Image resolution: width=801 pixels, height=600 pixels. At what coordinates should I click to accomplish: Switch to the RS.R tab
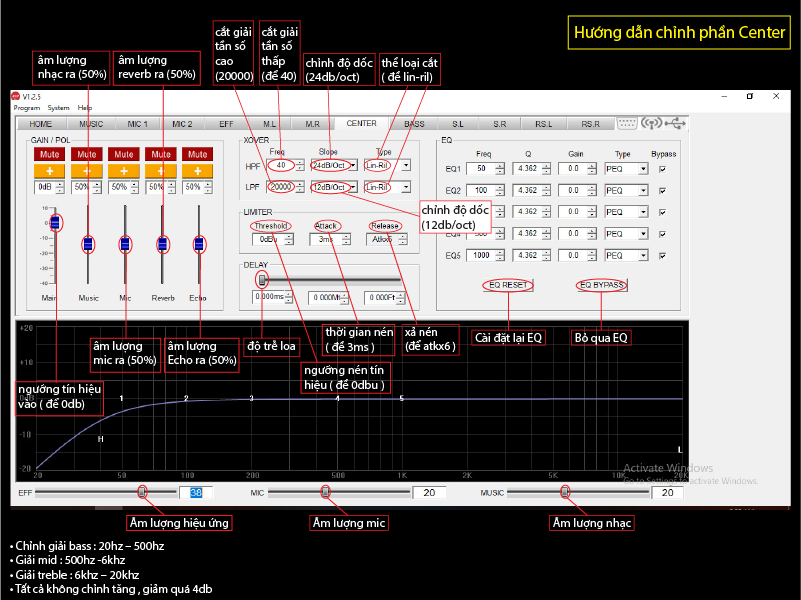tap(590, 124)
